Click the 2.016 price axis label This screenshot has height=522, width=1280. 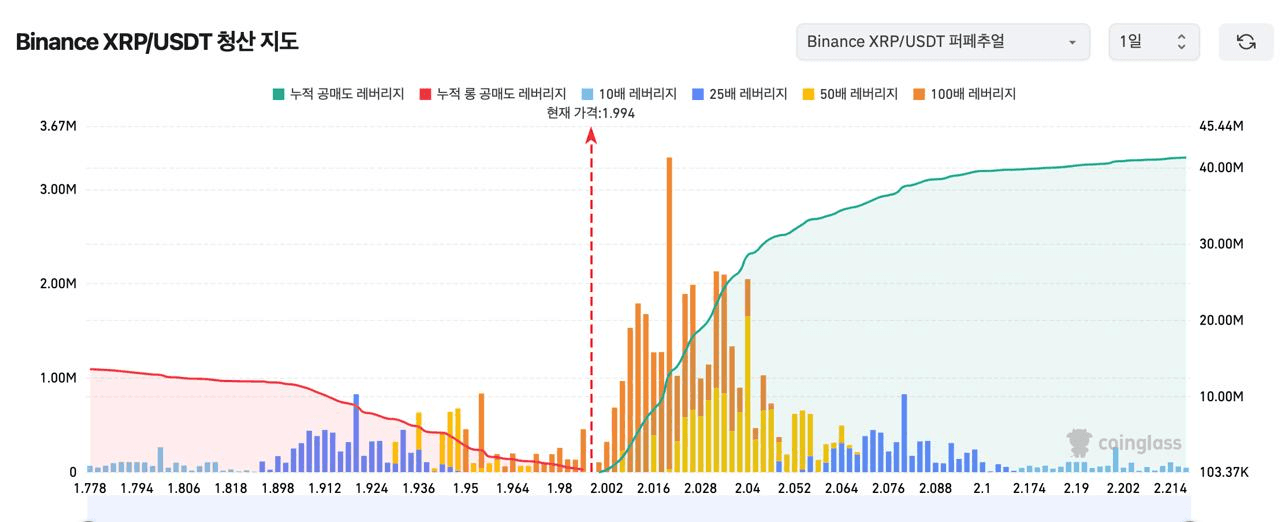[x=654, y=488]
